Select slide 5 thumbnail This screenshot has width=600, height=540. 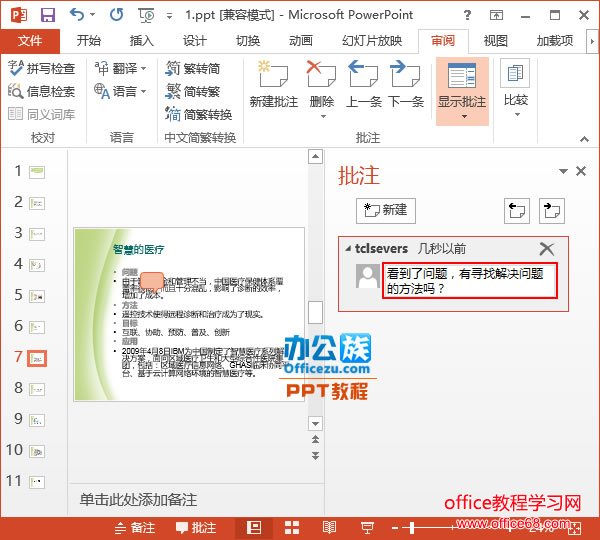[37, 296]
